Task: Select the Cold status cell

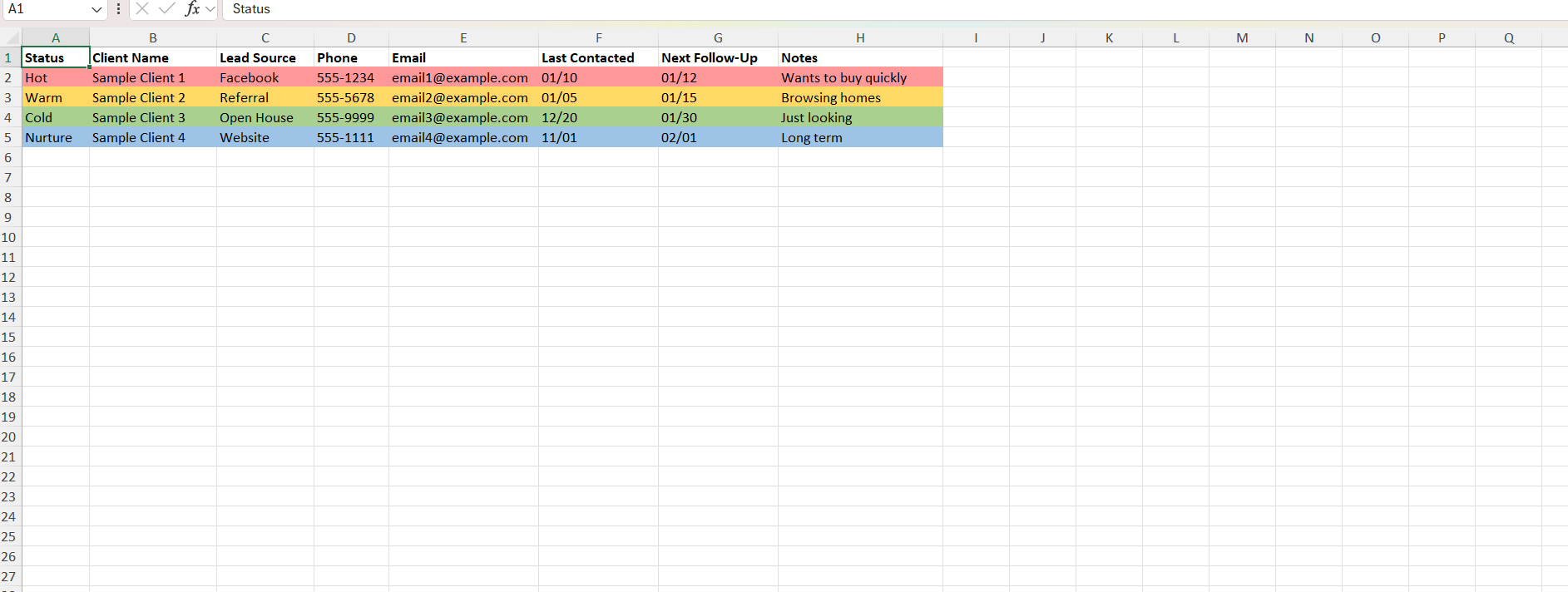Action: click(x=56, y=117)
